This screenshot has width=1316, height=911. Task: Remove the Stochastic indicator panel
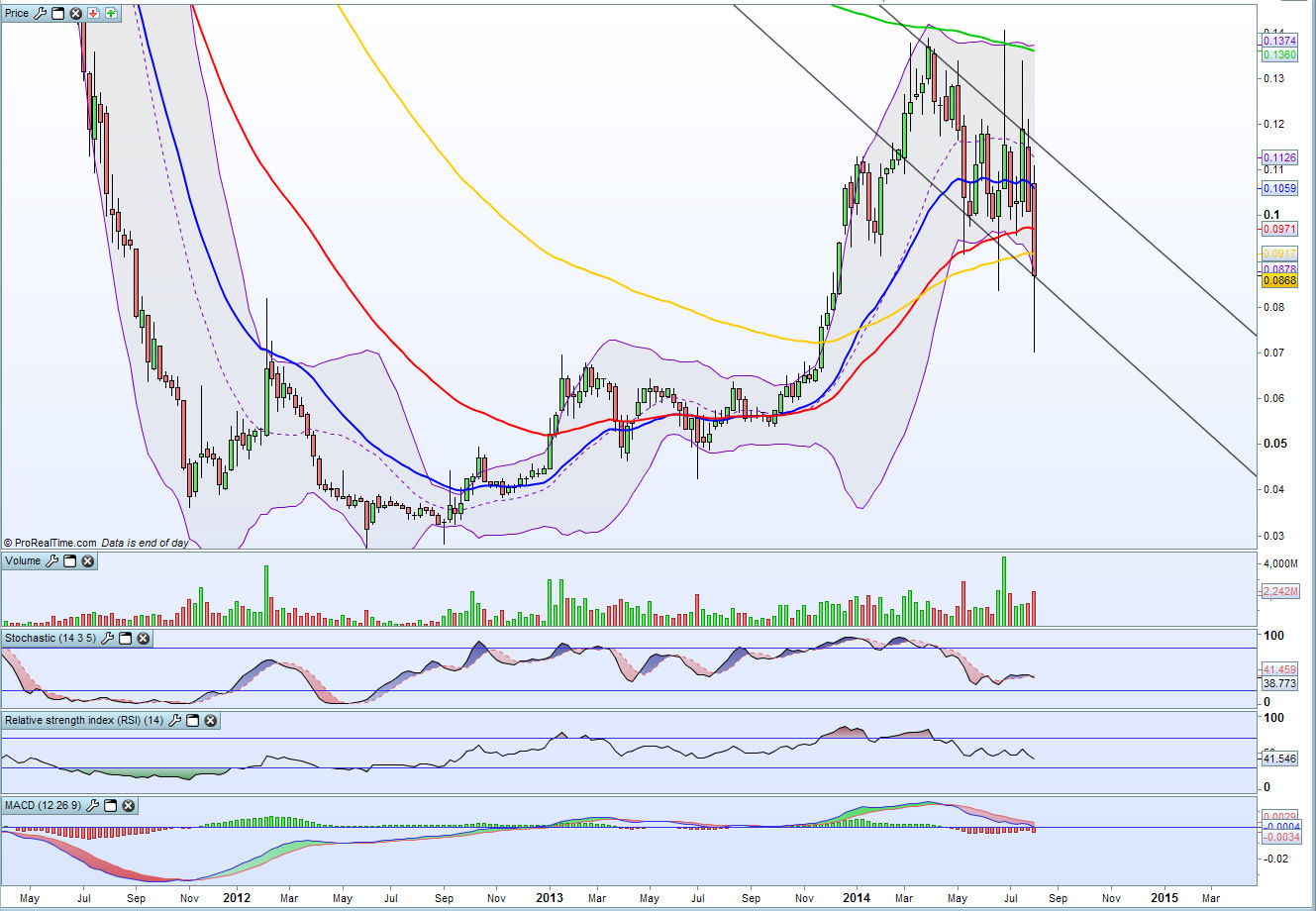pyautogui.click(x=143, y=638)
